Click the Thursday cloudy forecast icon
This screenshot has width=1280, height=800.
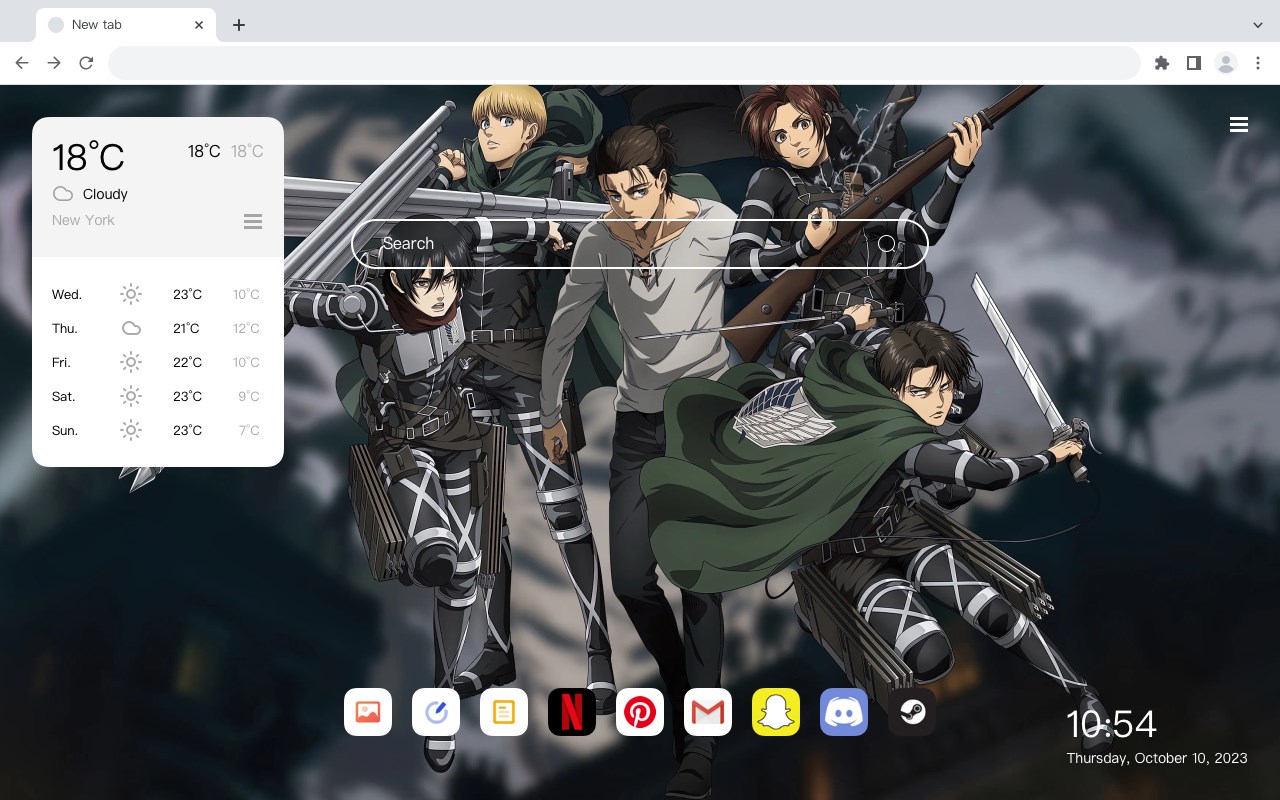(x=131, y=328)
